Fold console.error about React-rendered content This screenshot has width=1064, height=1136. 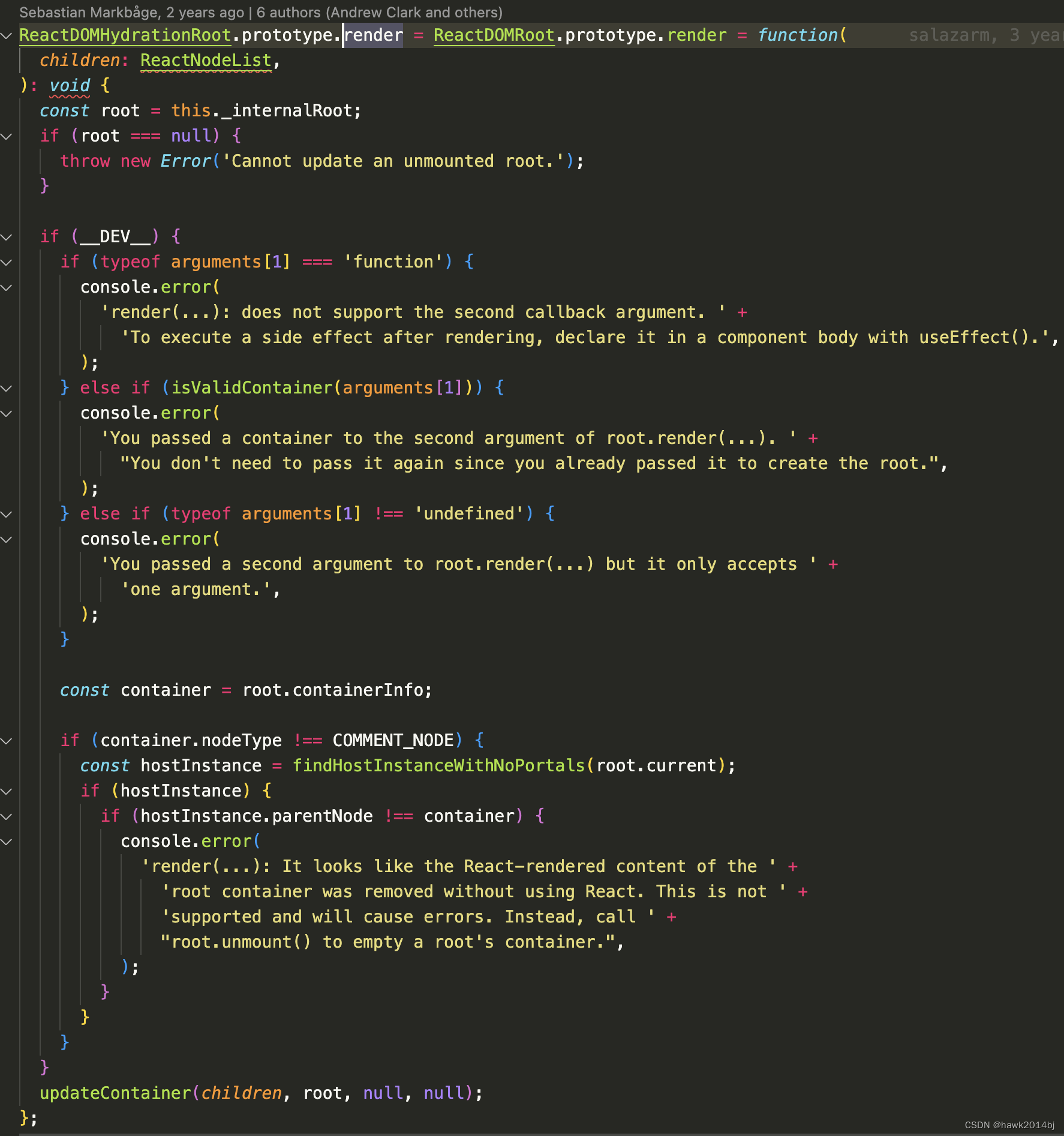pos(7,842)
